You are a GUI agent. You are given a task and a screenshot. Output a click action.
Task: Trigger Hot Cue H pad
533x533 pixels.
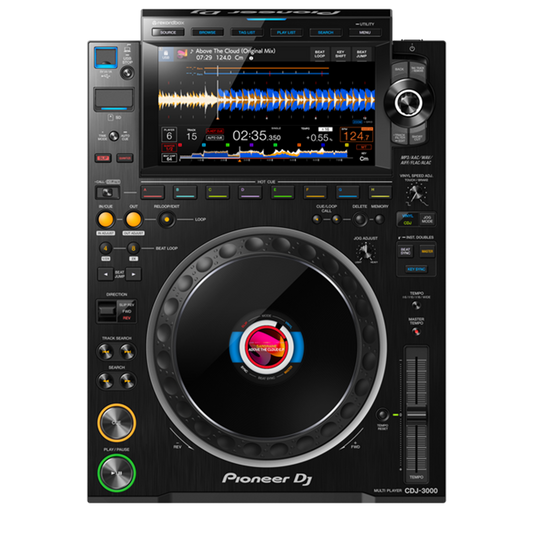tap(380, 192)
